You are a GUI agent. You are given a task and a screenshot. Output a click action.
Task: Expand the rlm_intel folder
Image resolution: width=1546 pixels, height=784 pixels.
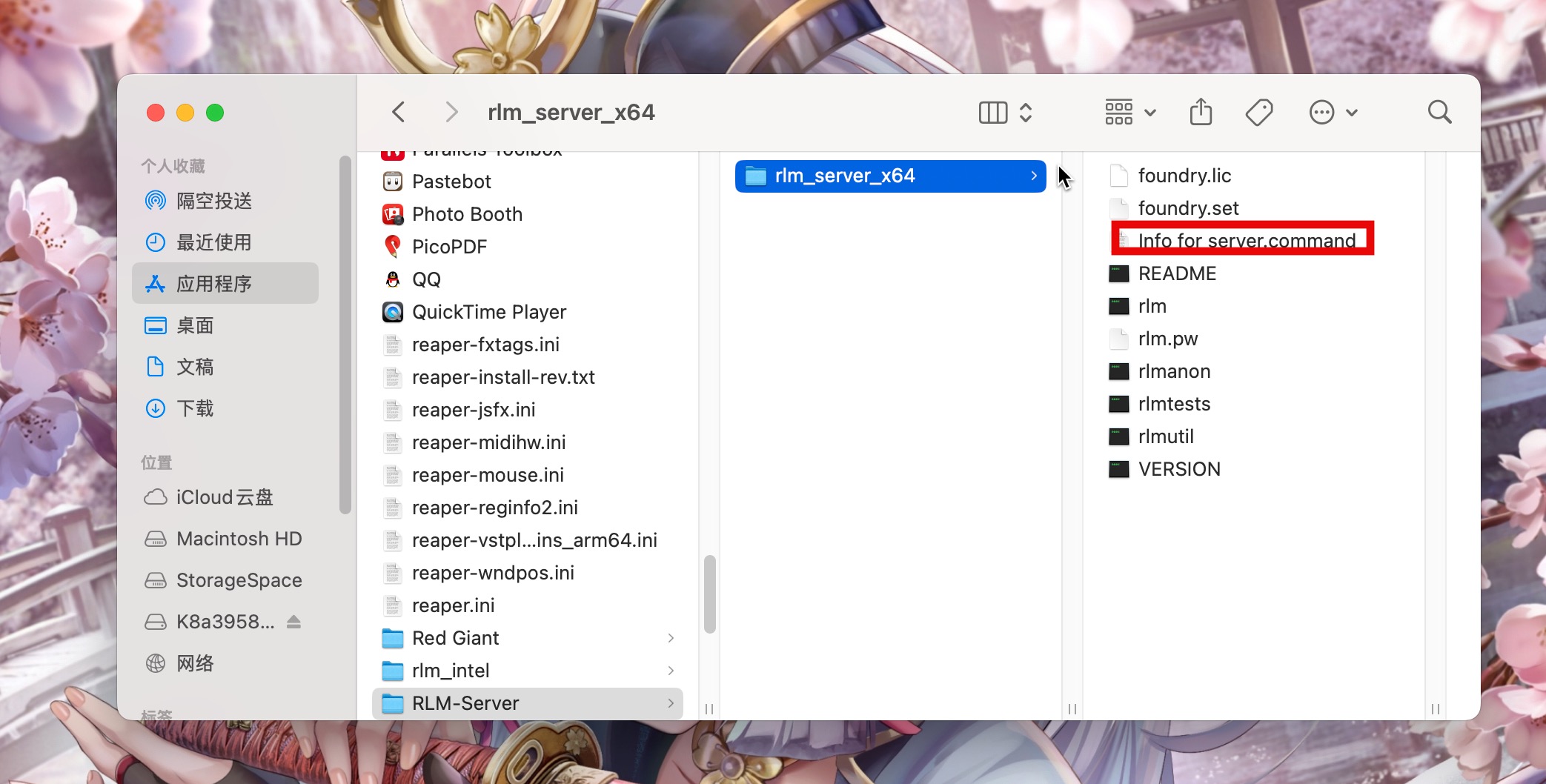[x=670, y=671]
